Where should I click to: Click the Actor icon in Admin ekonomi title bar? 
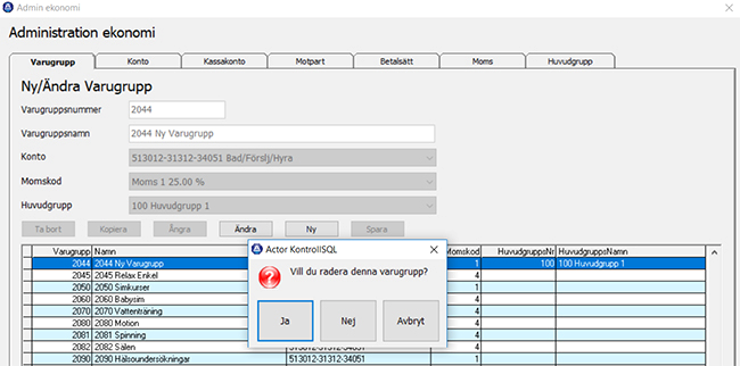click(8, 8)
